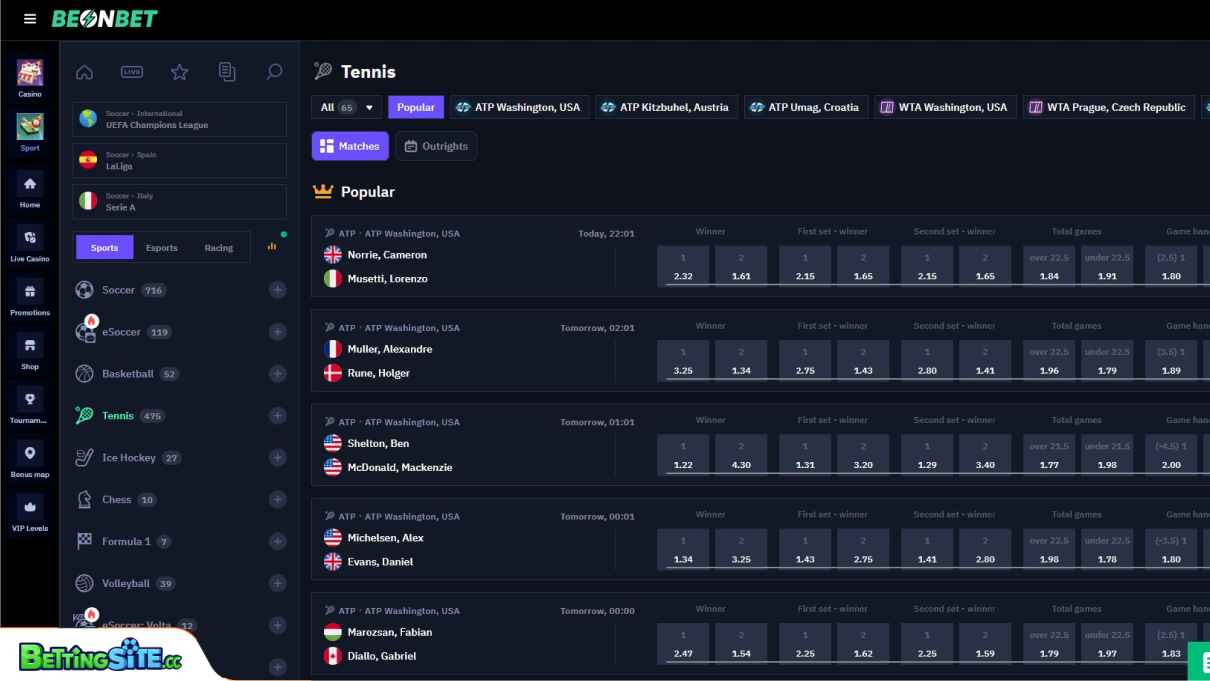Select the home icon above the sidebar
Screen dimensions: 1210x681
[84, 71]
